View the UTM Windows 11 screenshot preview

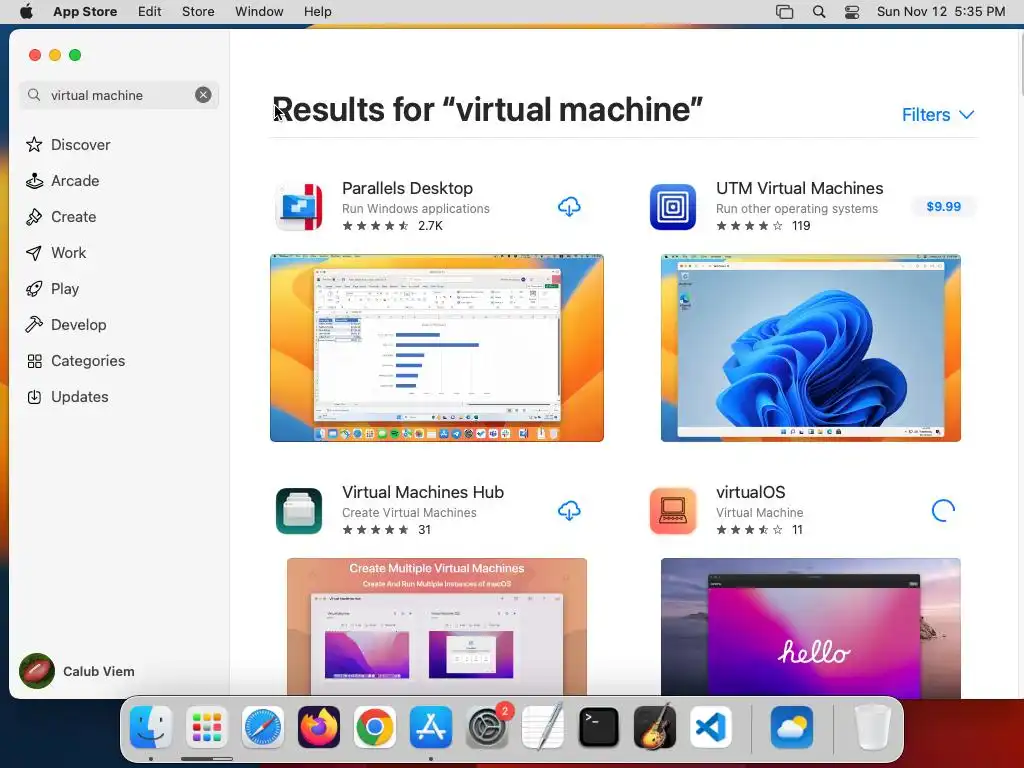(810, 348)
